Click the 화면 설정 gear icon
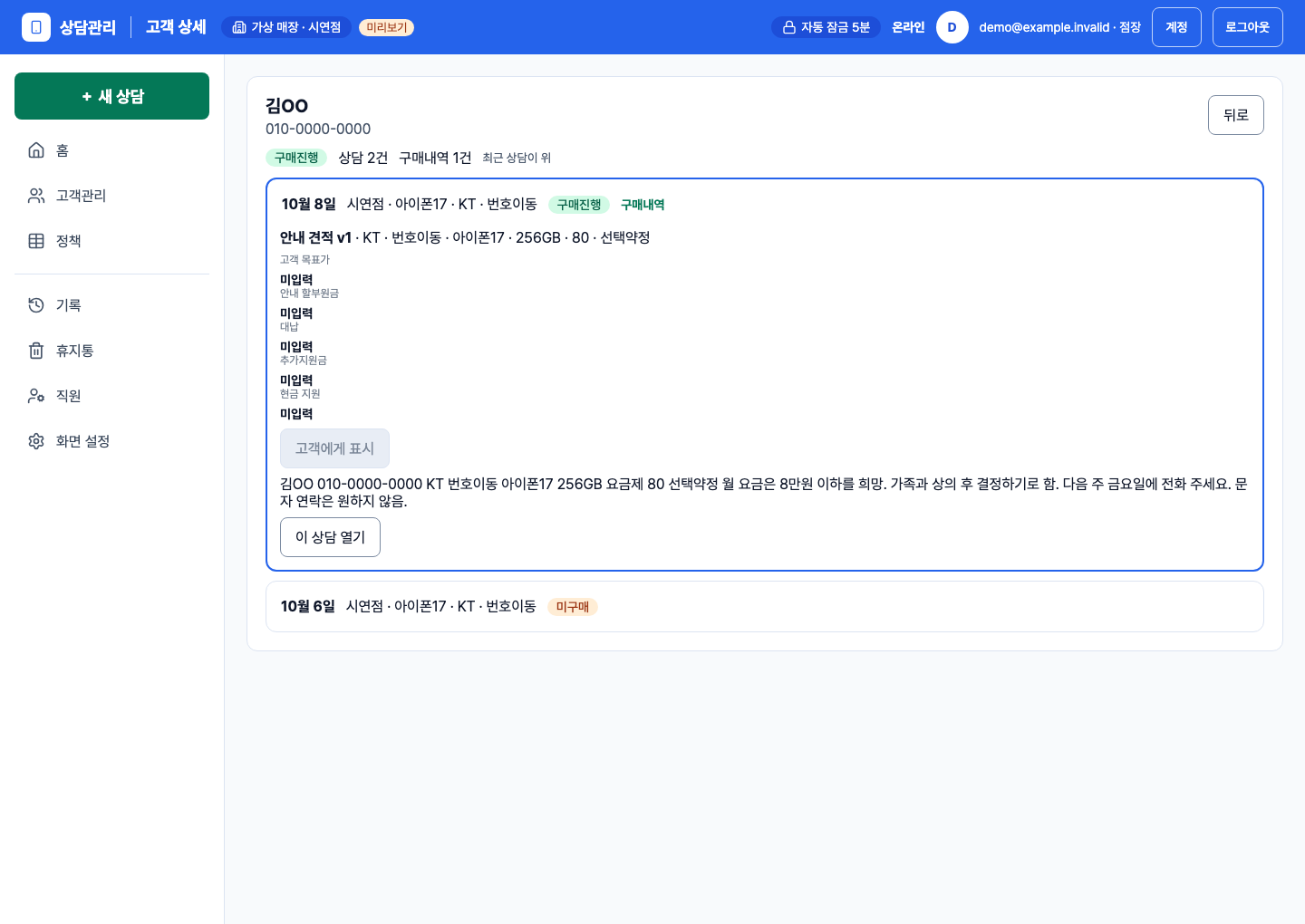Screen dimensions: 1305x924 click(x=36, y=441)
